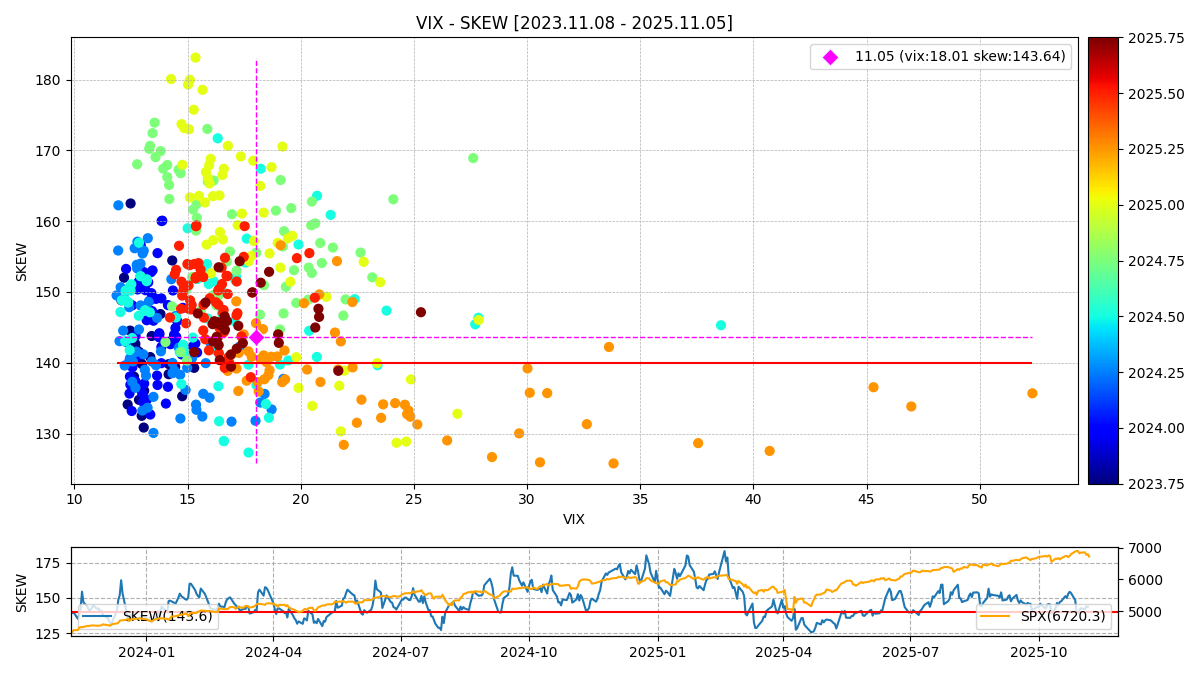Click the blue SKEW line sample in lower legend
Image resolution: width=1200 pixels, height=675 pixels.
click(96, 617)
